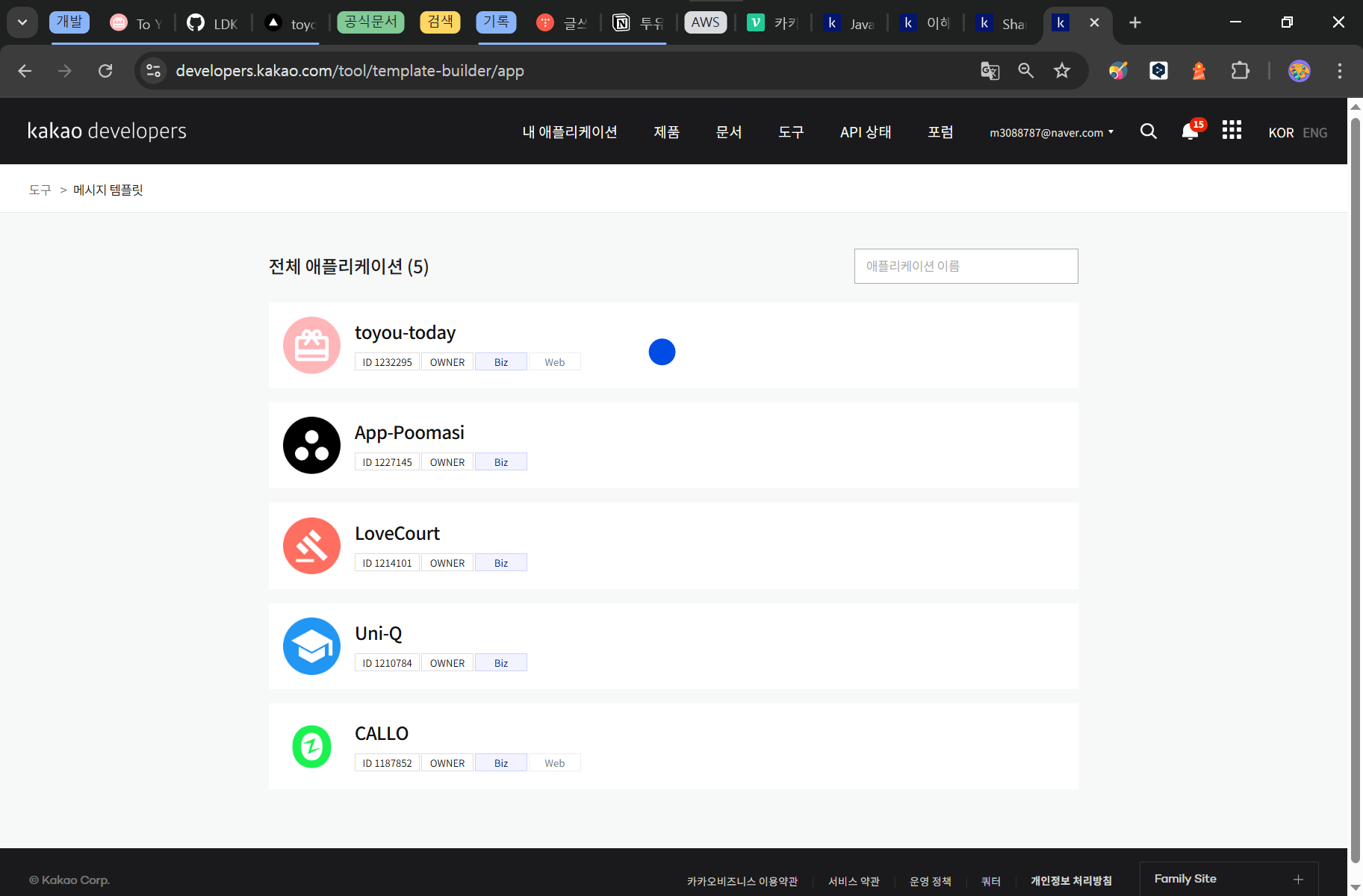Open a new browser tab
The image size is (1363, 896).
pyautogui.click(x=1135, y=22)
